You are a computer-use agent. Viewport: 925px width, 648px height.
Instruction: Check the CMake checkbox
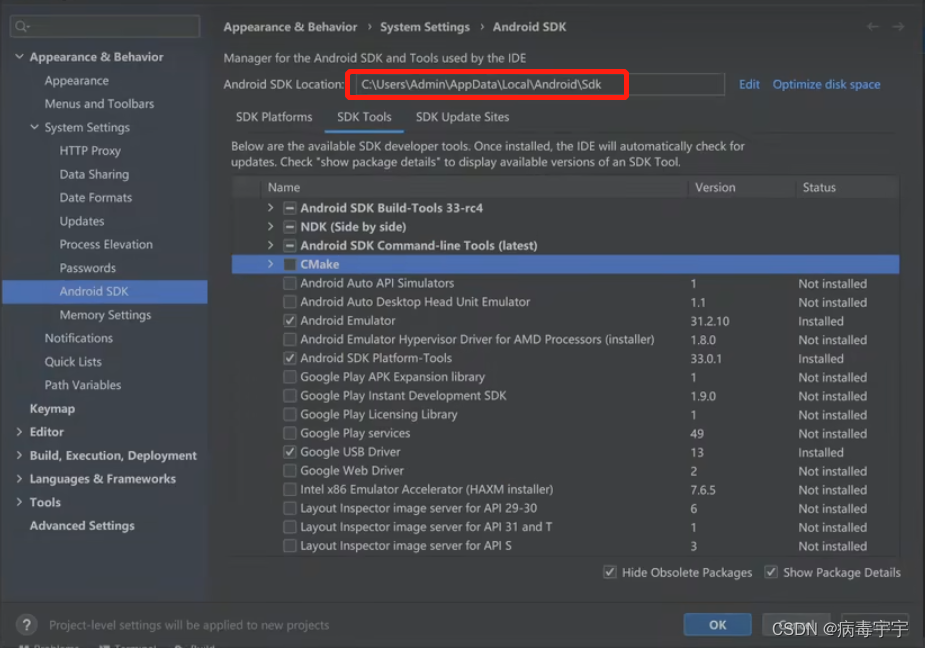[290, 264]
